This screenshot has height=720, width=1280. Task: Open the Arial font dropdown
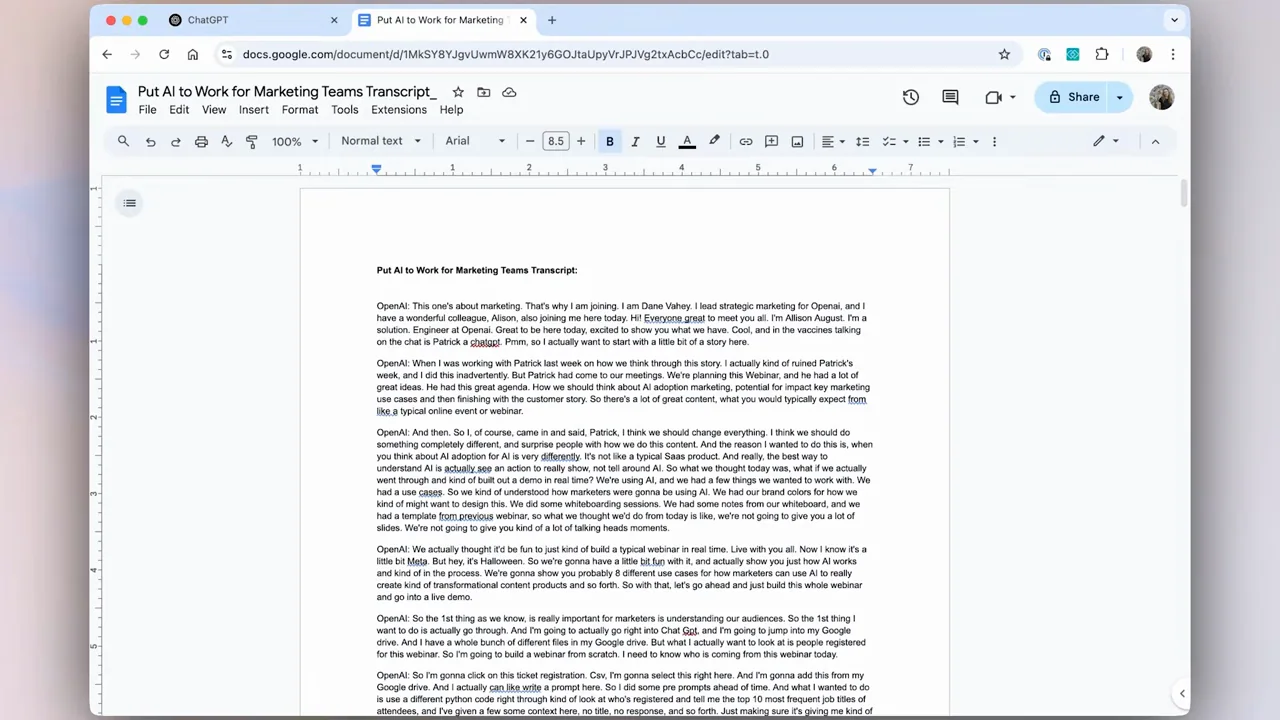[x=475, y=141]
